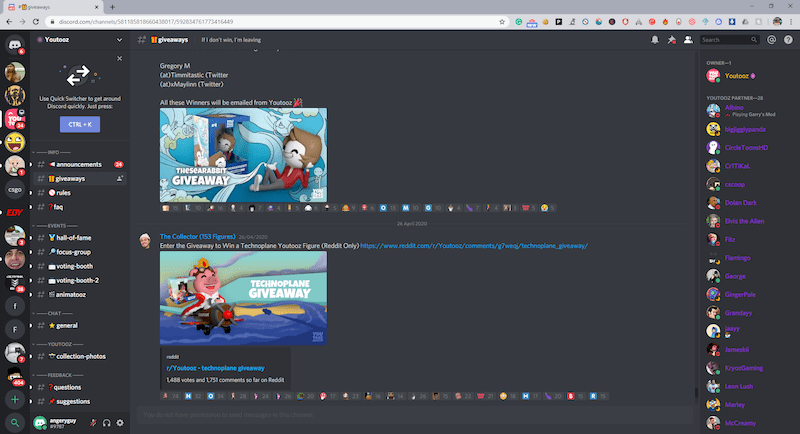800x434 pixels.
Task: Open the suggestions channel
Action: 80,401
